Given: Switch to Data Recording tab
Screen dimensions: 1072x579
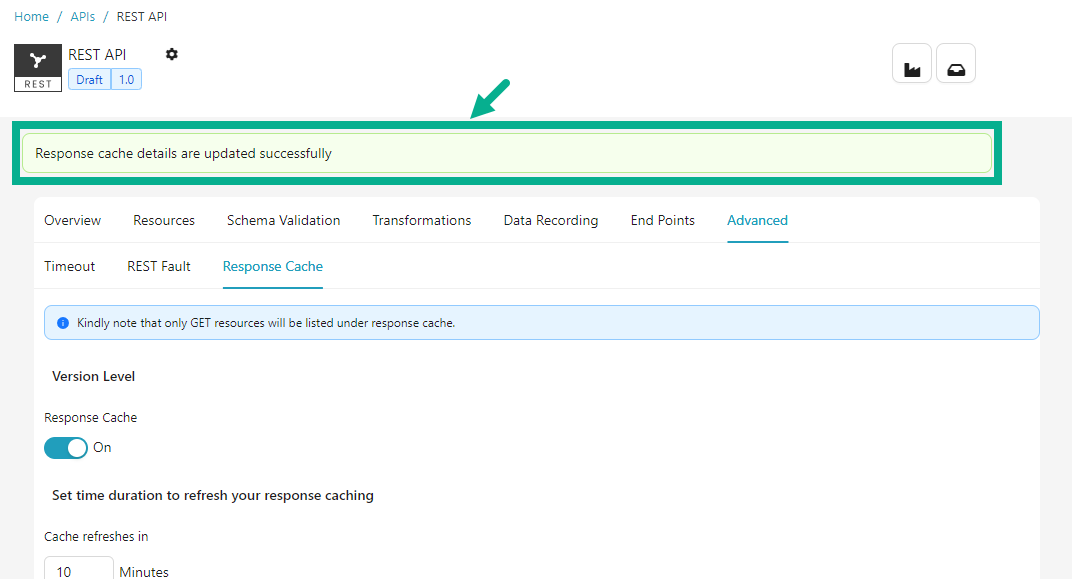Looking at the screenshot, I should 550,220.
